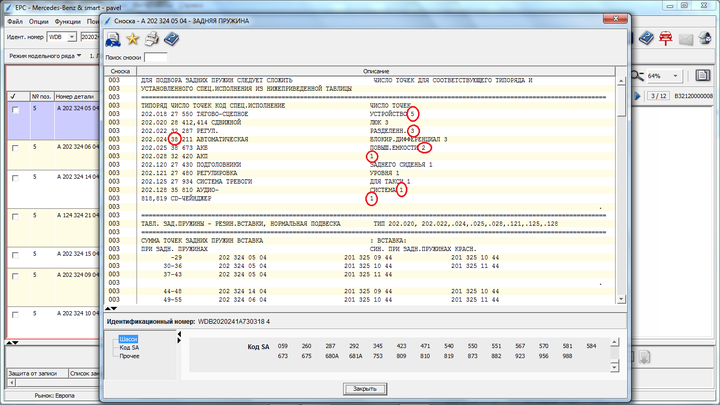The image size is (720, 405).
Task: Click splitter arrows under main parts list
Action: [12, 343]
